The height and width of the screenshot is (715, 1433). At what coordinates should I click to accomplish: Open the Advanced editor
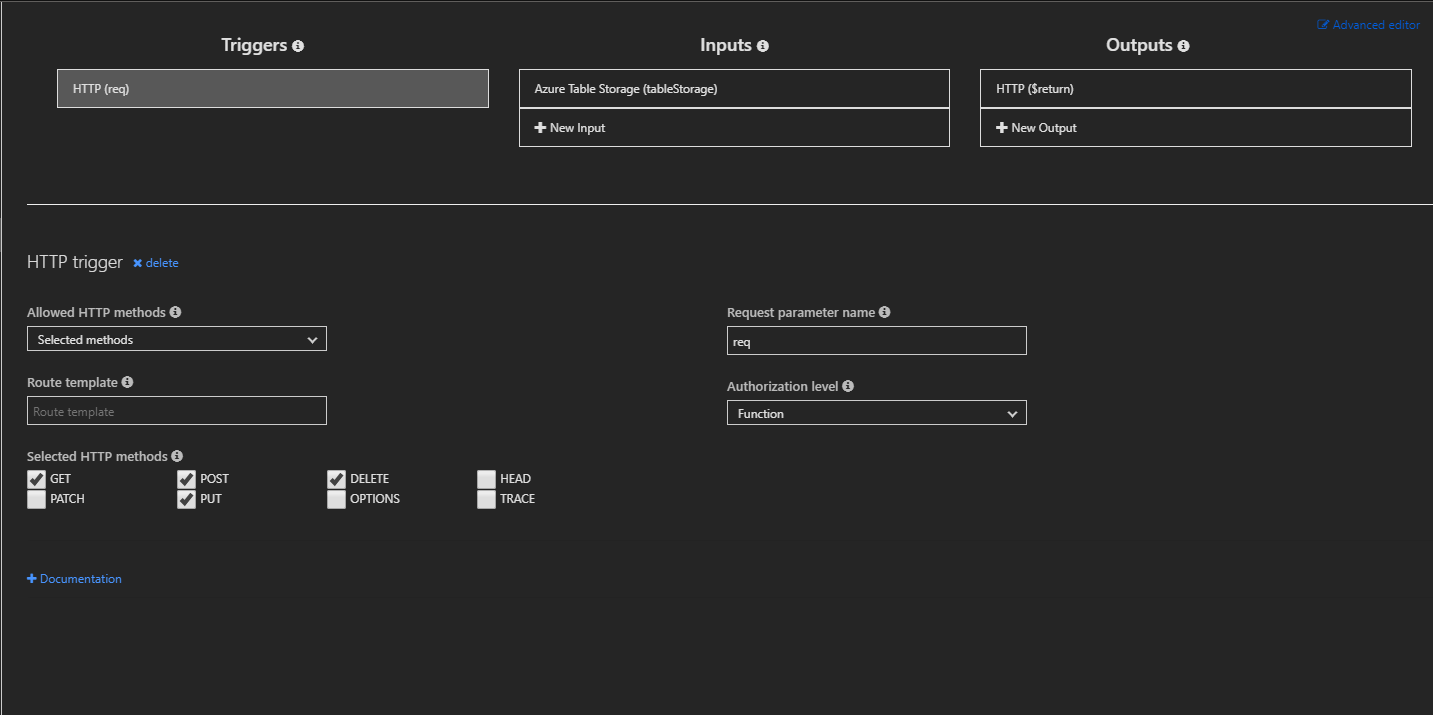pyautogui.click(x=1368, y=24)
